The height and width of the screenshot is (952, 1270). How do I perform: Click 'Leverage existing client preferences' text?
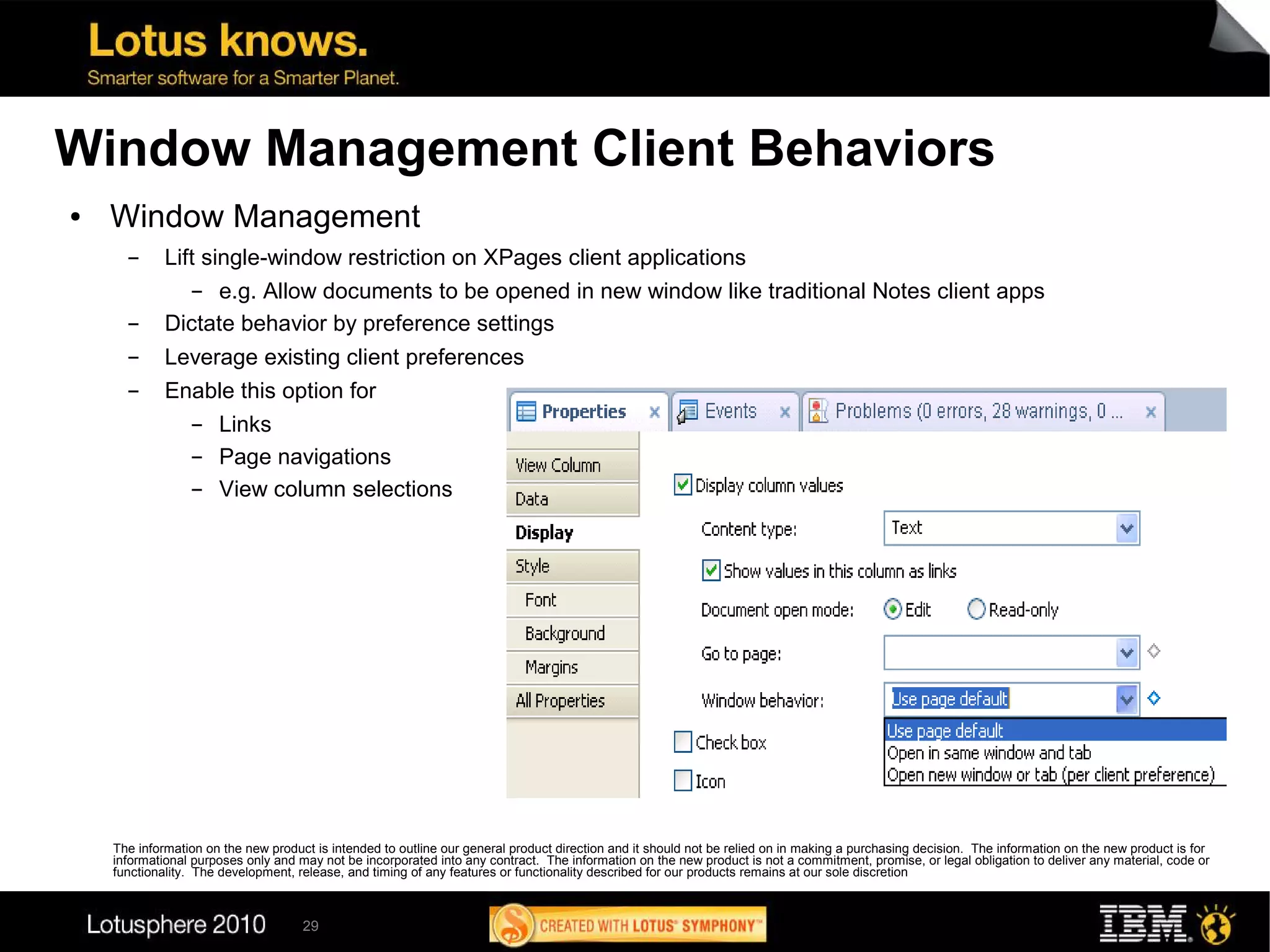[x=344, y=358]
